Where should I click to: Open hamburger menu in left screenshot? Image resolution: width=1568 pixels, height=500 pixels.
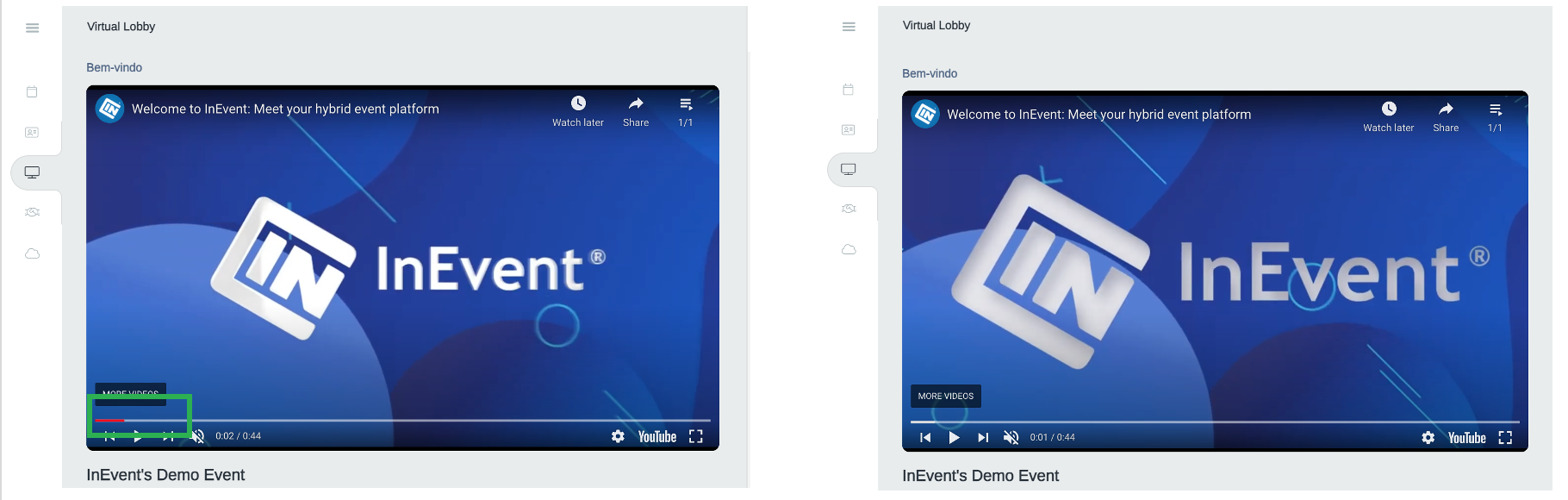point(33,28)
